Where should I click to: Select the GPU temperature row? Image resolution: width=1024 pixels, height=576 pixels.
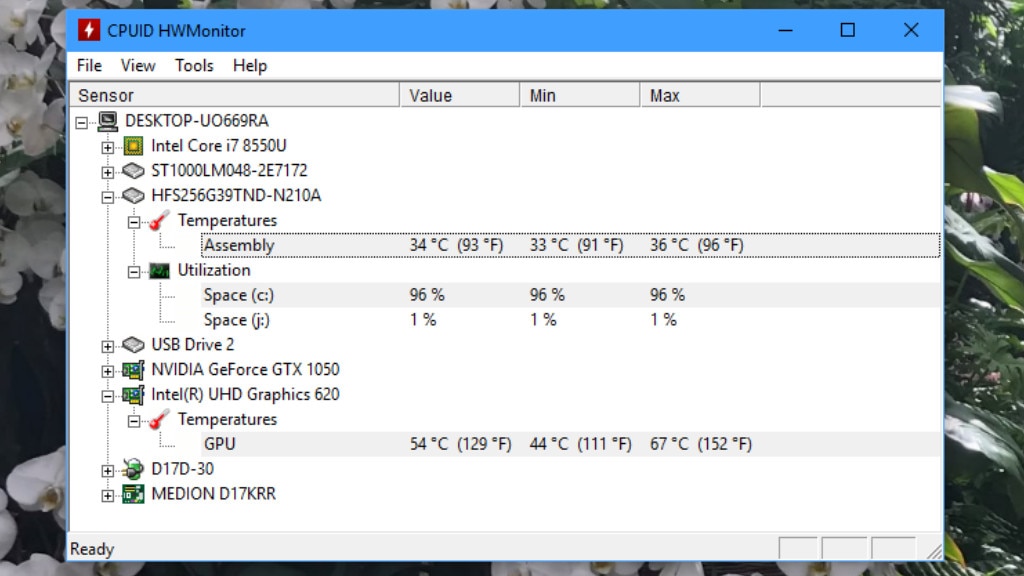[x=571, y=444]
